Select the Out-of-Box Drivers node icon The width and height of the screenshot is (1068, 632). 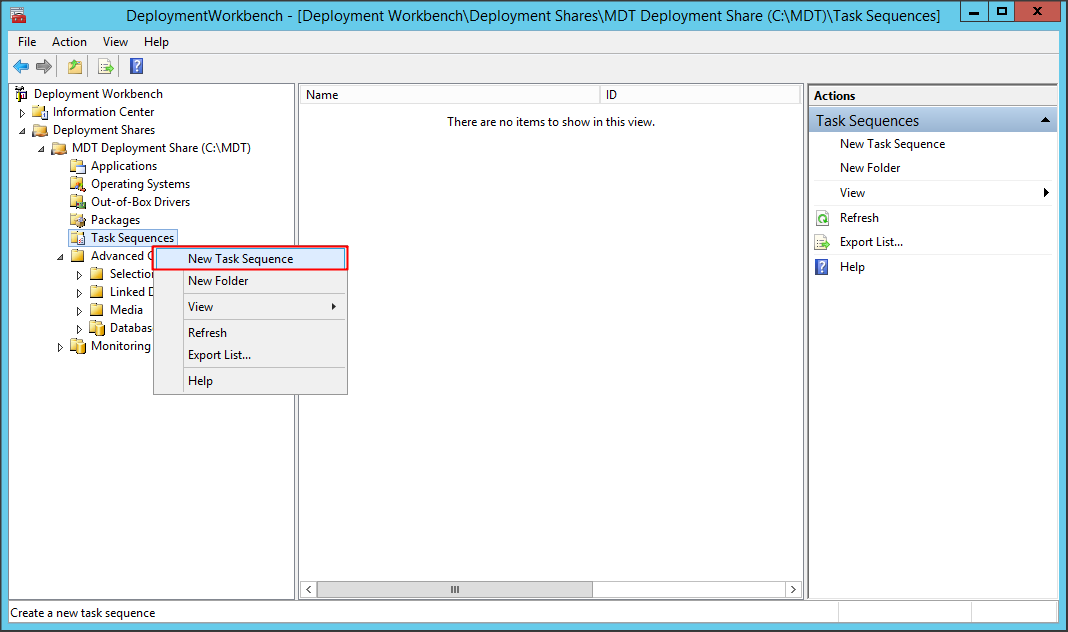coord(78,202)
